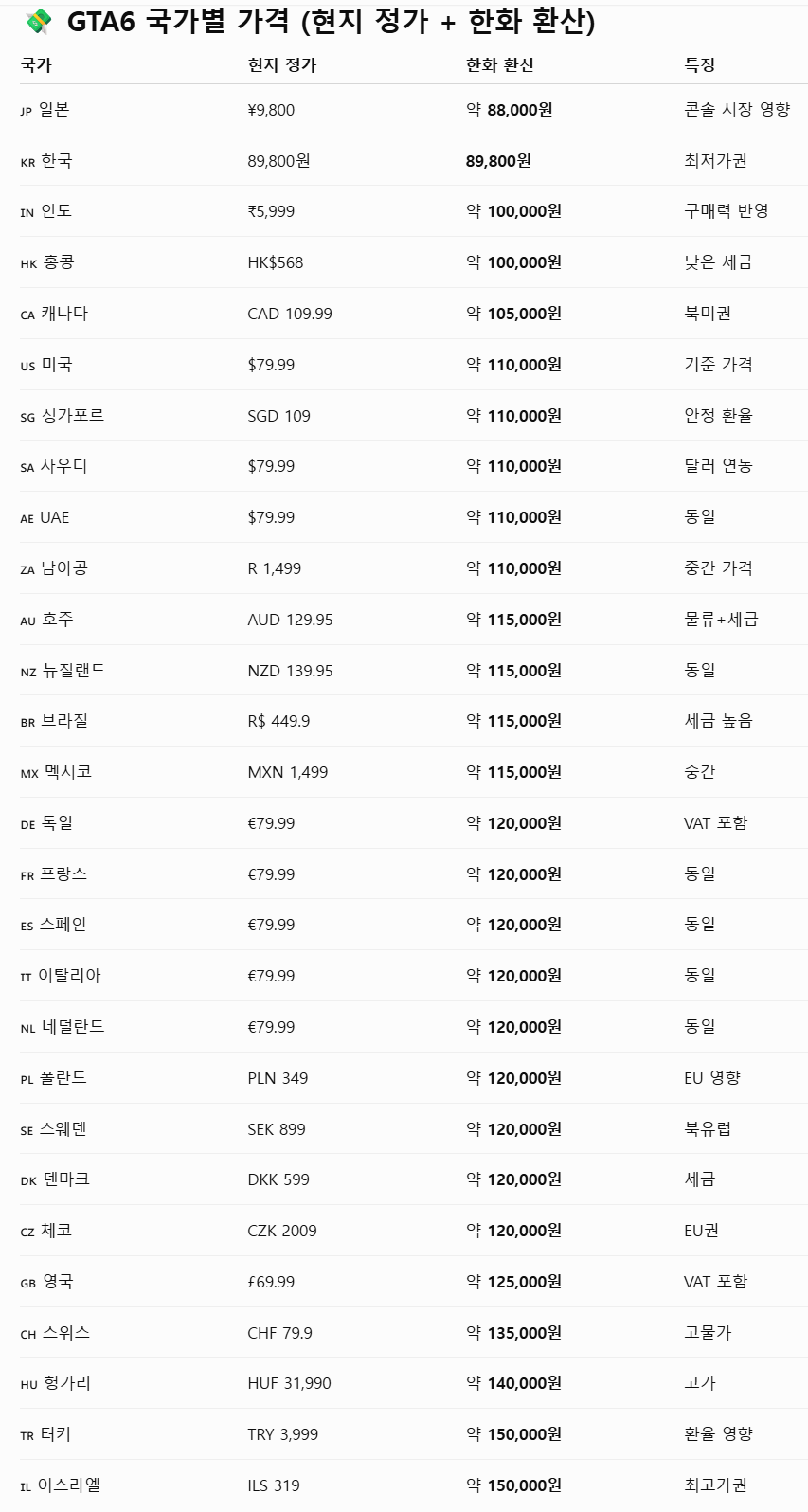Click the CAD 109.99 price cell

[290, 314]
